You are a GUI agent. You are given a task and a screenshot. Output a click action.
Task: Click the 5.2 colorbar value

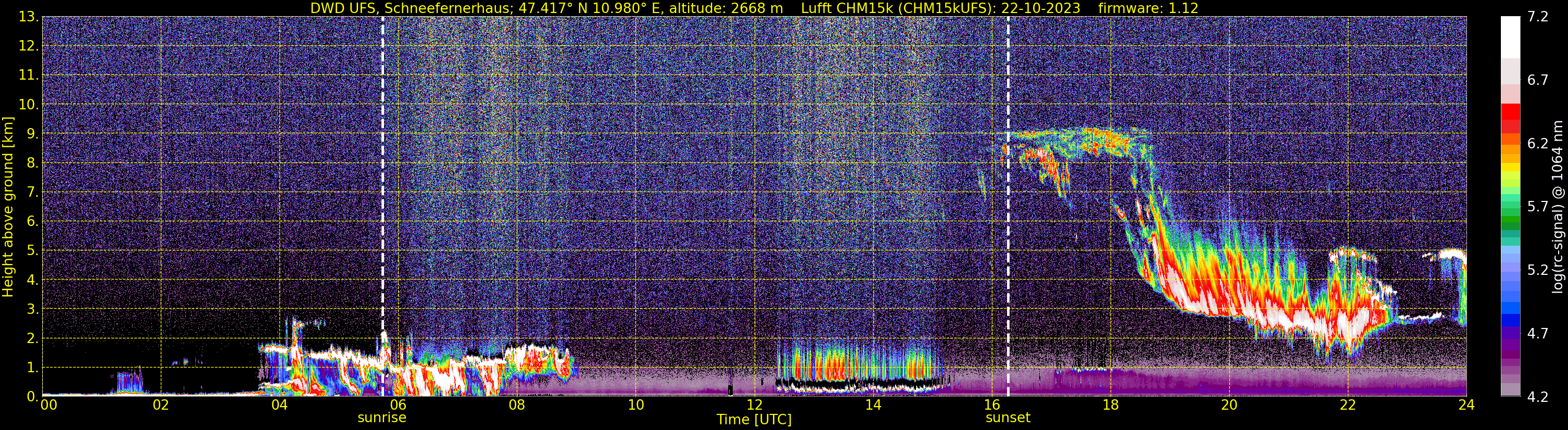1538,270
